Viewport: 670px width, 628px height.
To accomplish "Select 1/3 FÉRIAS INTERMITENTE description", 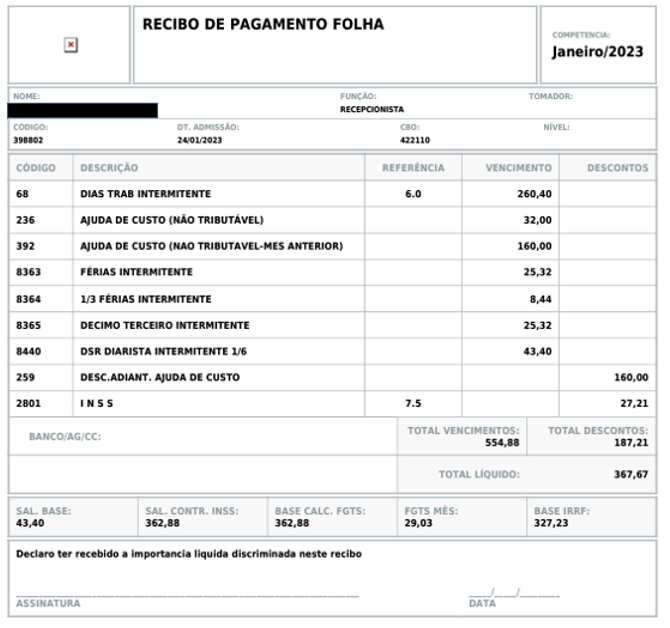I will (x=146, y=299).
